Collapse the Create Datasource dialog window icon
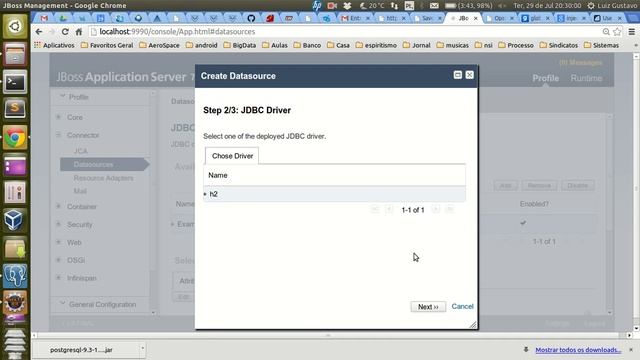The width and height of the screenshot is (640, 360). pyautogui.click(x=458, y=75)
